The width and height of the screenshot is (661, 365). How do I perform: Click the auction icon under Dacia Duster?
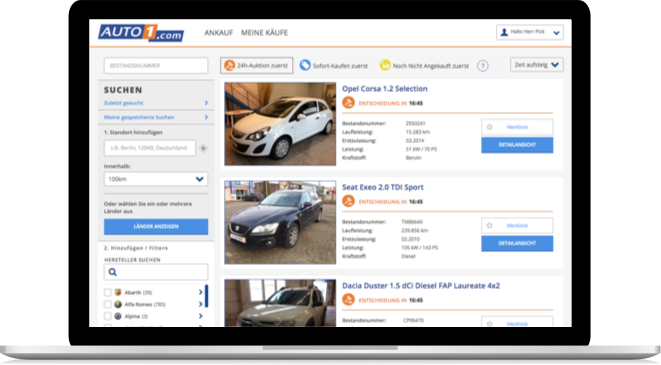coord(348,300)
